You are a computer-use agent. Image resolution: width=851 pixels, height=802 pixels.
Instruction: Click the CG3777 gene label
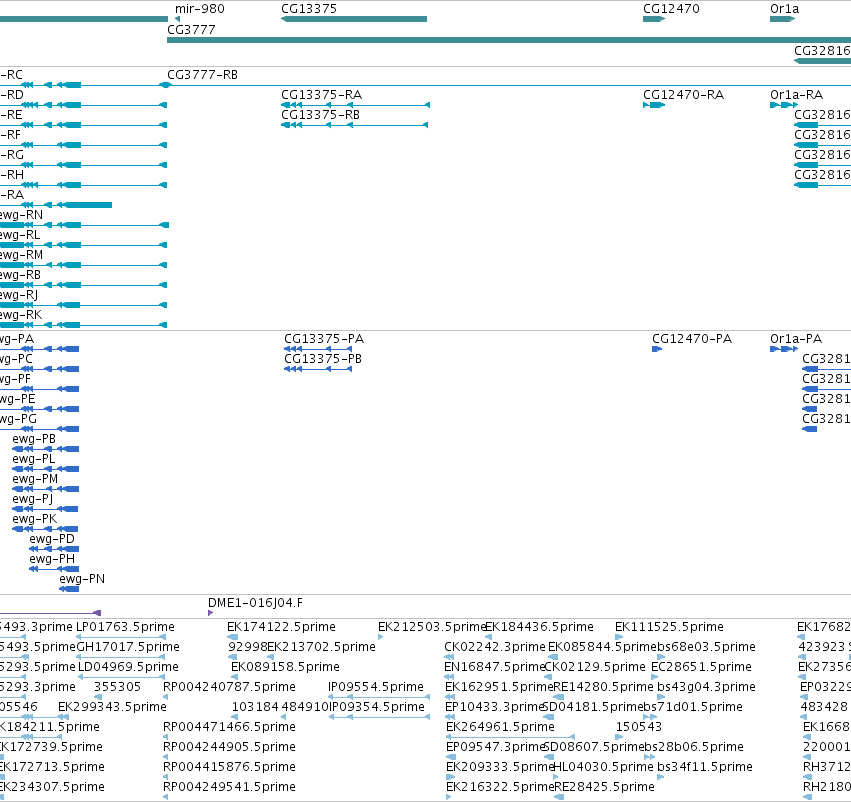coord(191,30)
